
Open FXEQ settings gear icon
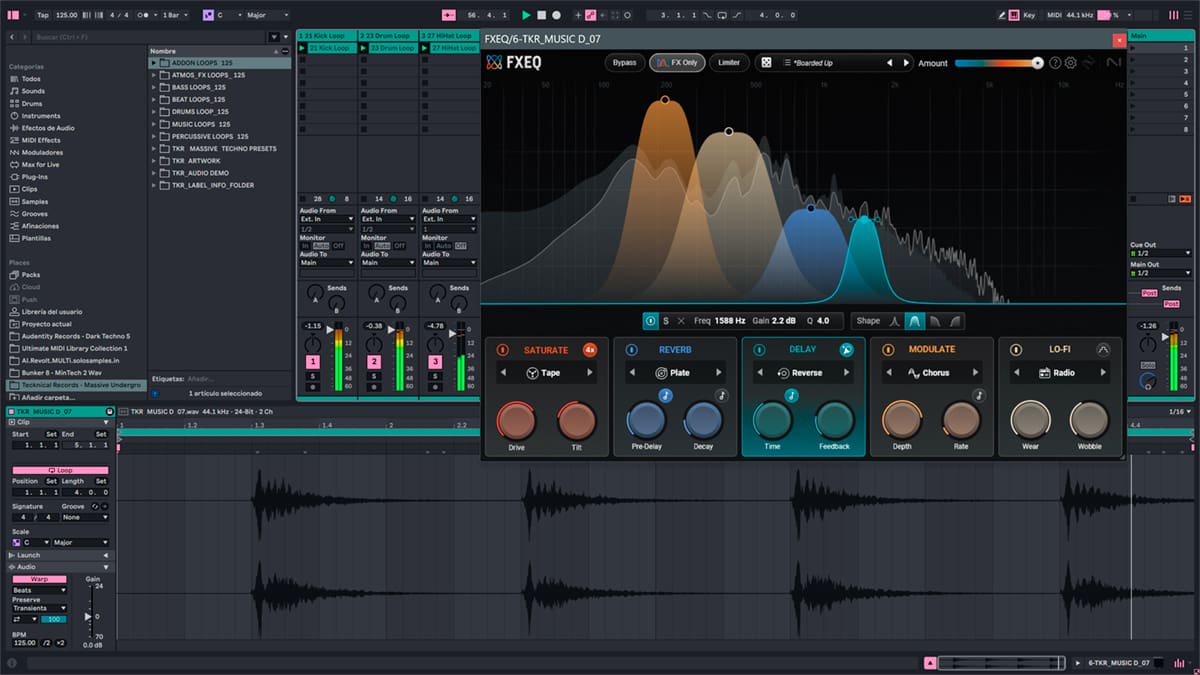click(x=1070, y=63)
